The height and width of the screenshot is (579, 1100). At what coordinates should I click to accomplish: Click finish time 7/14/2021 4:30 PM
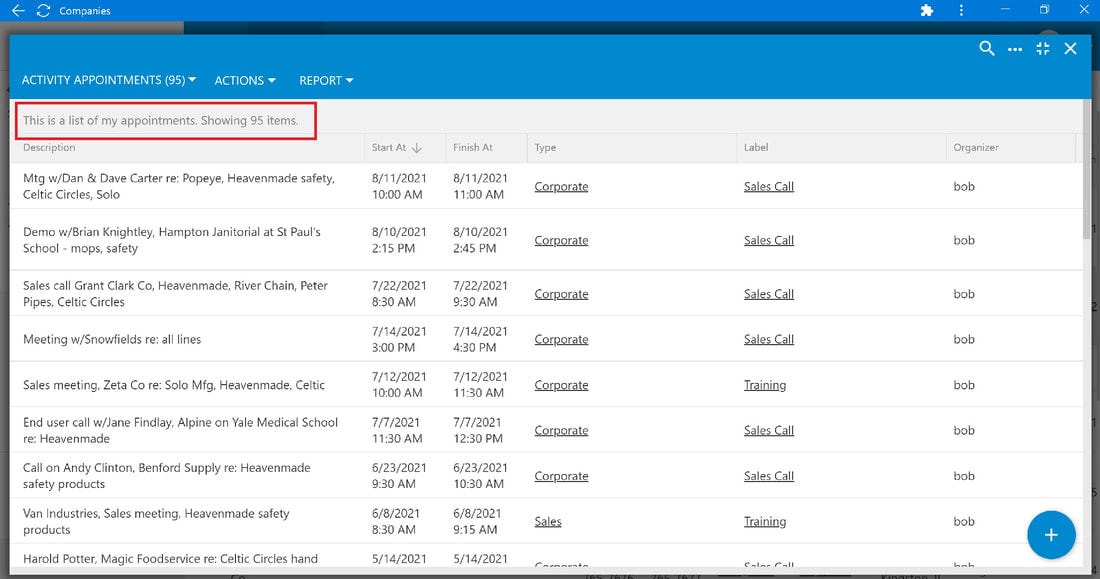tap(480, 340)
